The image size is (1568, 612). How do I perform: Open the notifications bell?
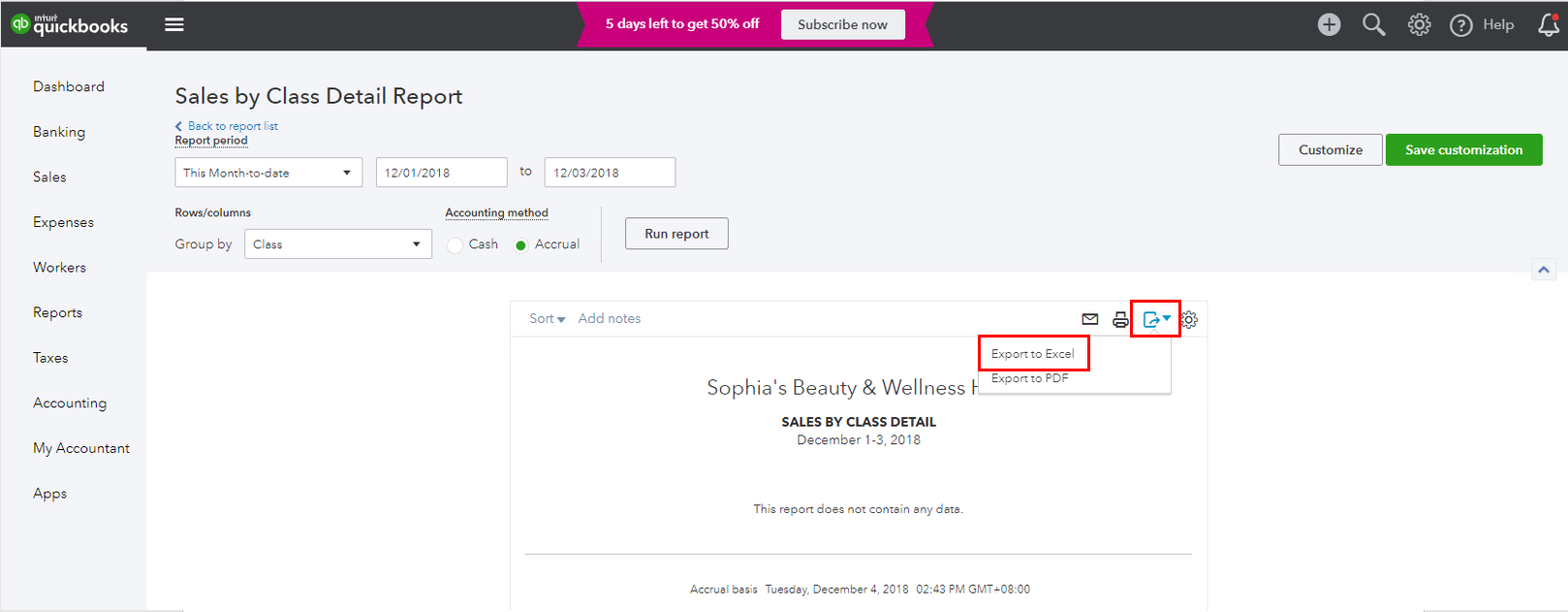(1549, 24)
